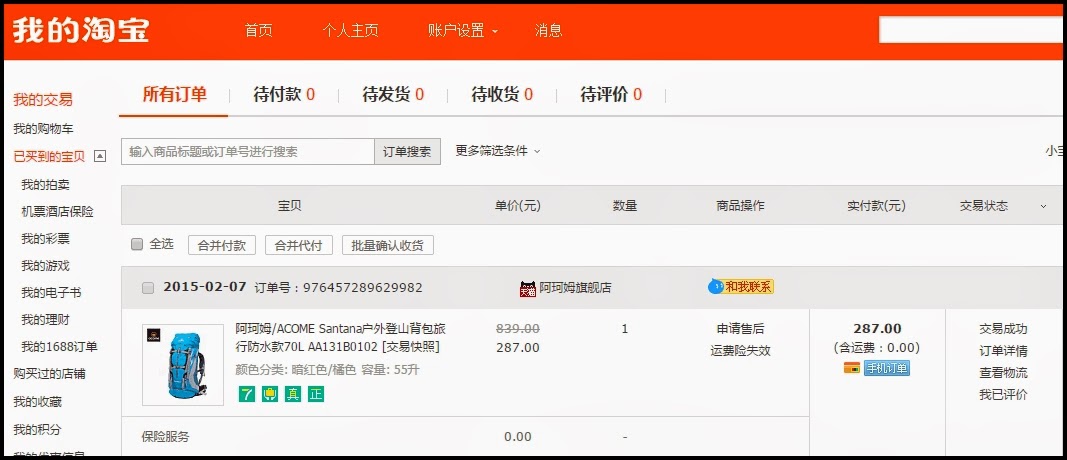Click the 我已评价 link
The width and height of the screenshot is (1067, 460).
(x=1003, y=395)
